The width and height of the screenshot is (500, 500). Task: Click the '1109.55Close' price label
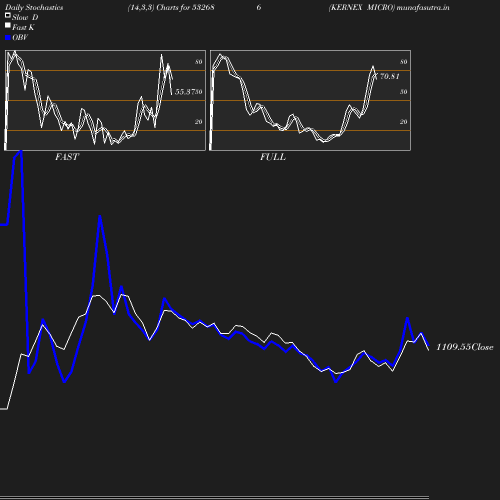point(465,347)
